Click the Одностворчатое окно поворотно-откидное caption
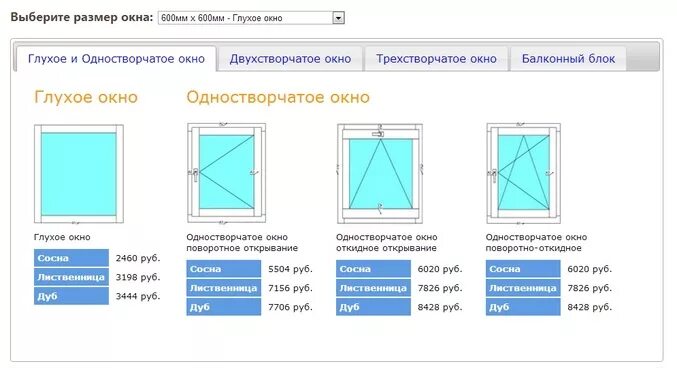This screenshot has width=677, height=368. point(536,242)
